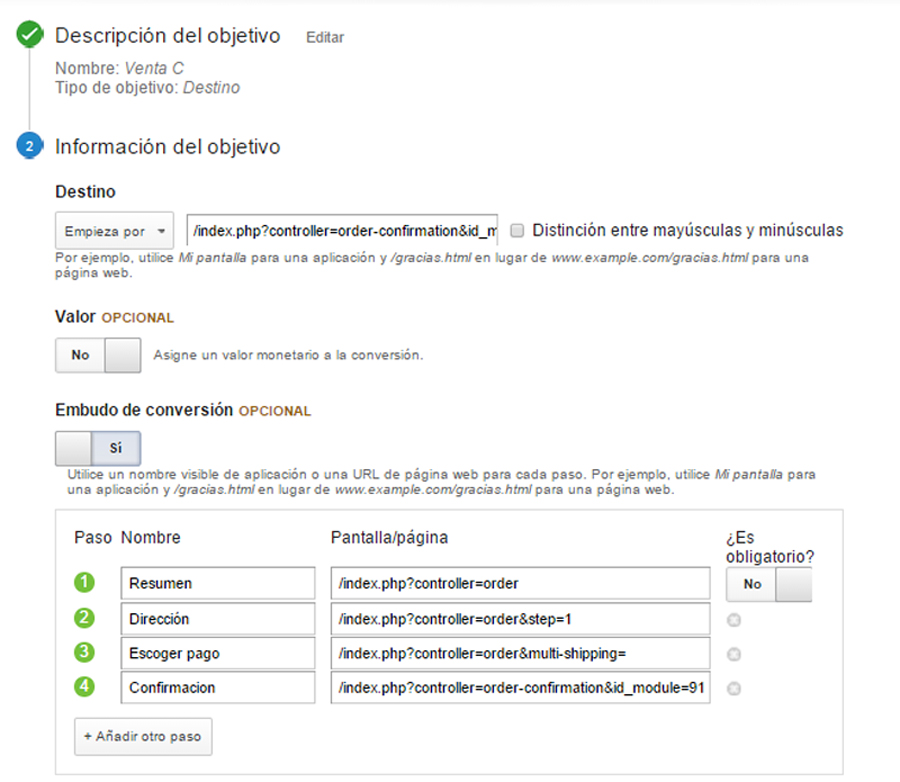The image size is (900, 782).
Task: Click the blue step 2 circle icon
Action: 30,147
